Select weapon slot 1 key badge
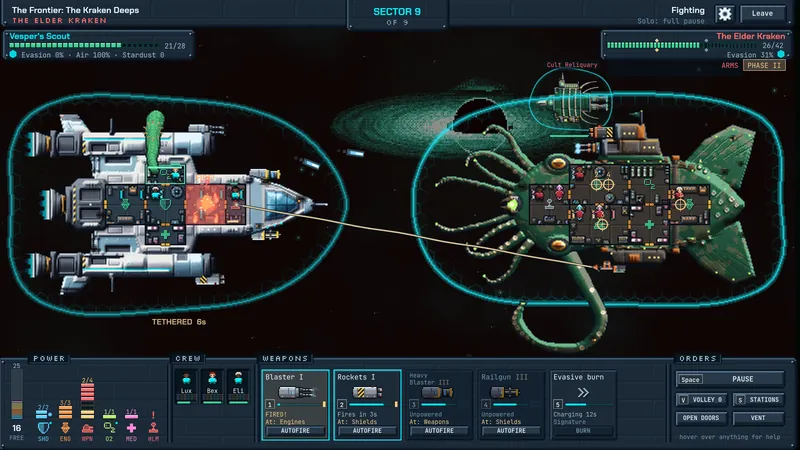This screenshot has height=450, width=800. pos(270,404)
